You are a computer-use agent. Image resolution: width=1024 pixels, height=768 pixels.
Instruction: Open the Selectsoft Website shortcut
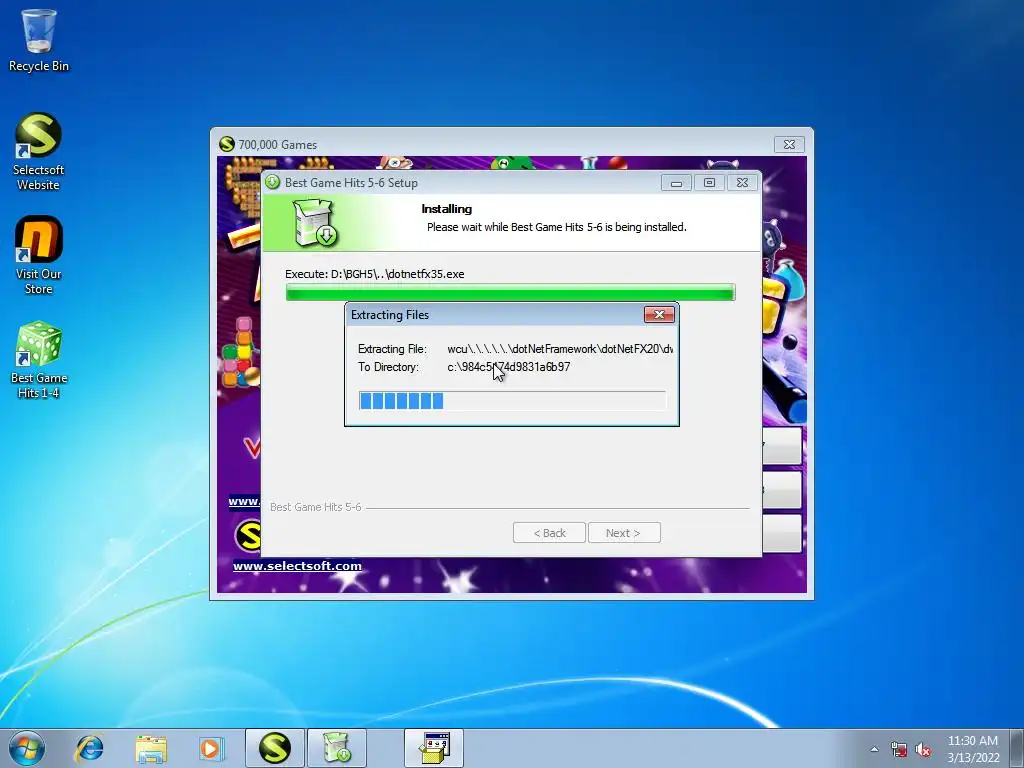(39, 152)
